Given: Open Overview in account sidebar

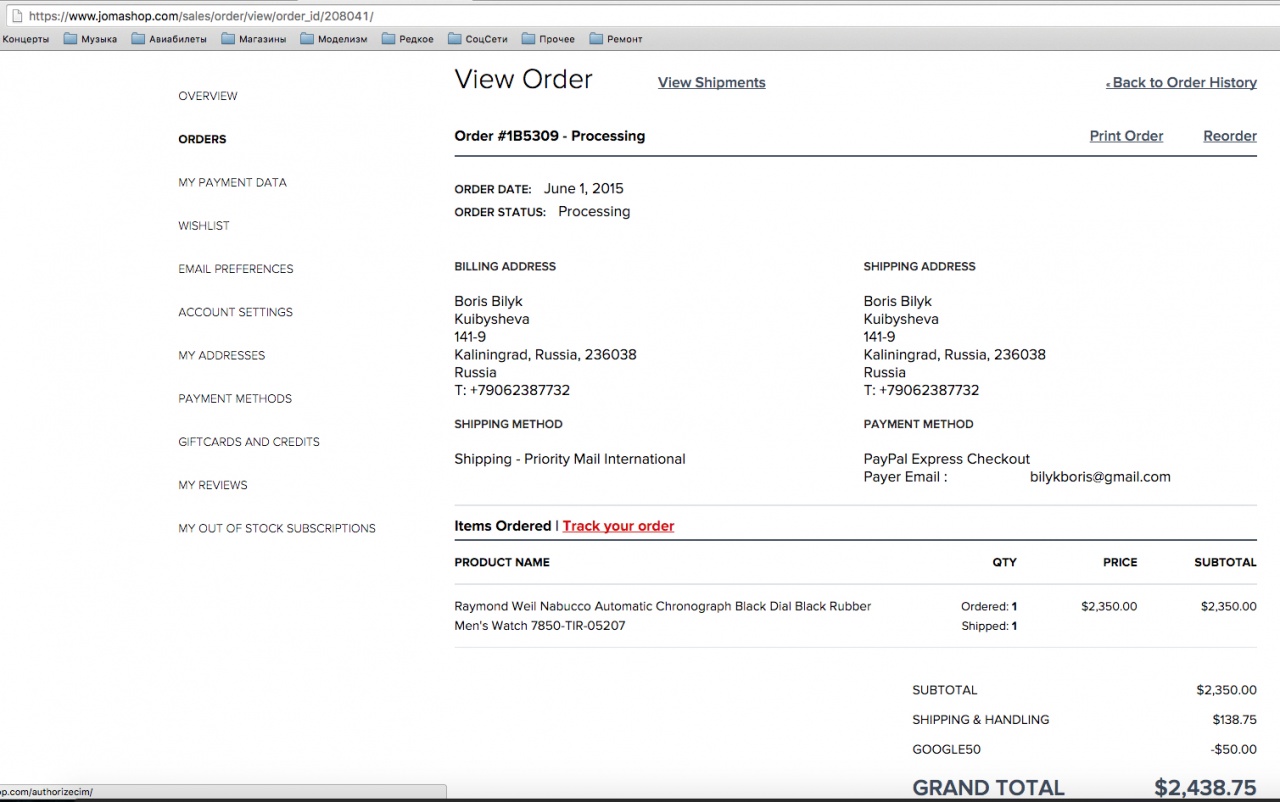Looking at the screenshot, I should 208,96.
